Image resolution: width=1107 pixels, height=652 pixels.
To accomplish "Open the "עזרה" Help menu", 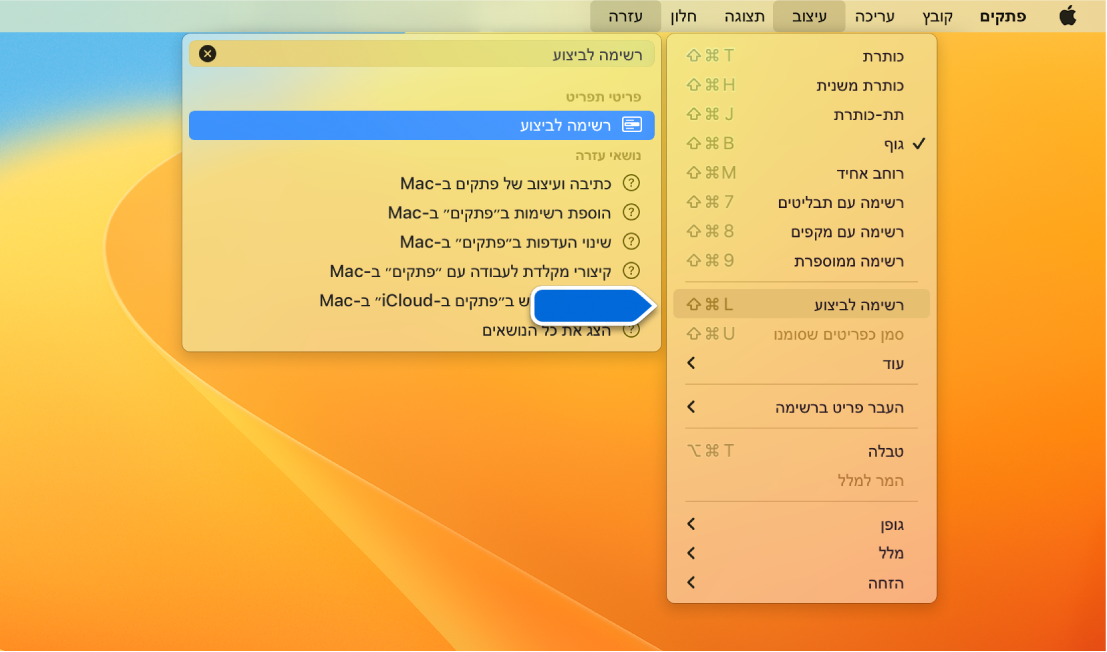I will (x=624, y=15).
